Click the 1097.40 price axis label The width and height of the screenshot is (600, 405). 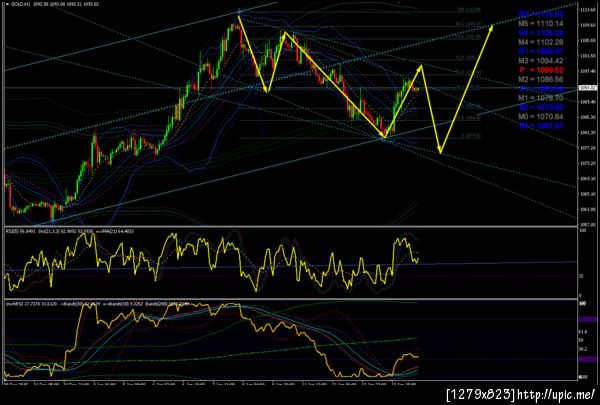click(x=589, y=71)
